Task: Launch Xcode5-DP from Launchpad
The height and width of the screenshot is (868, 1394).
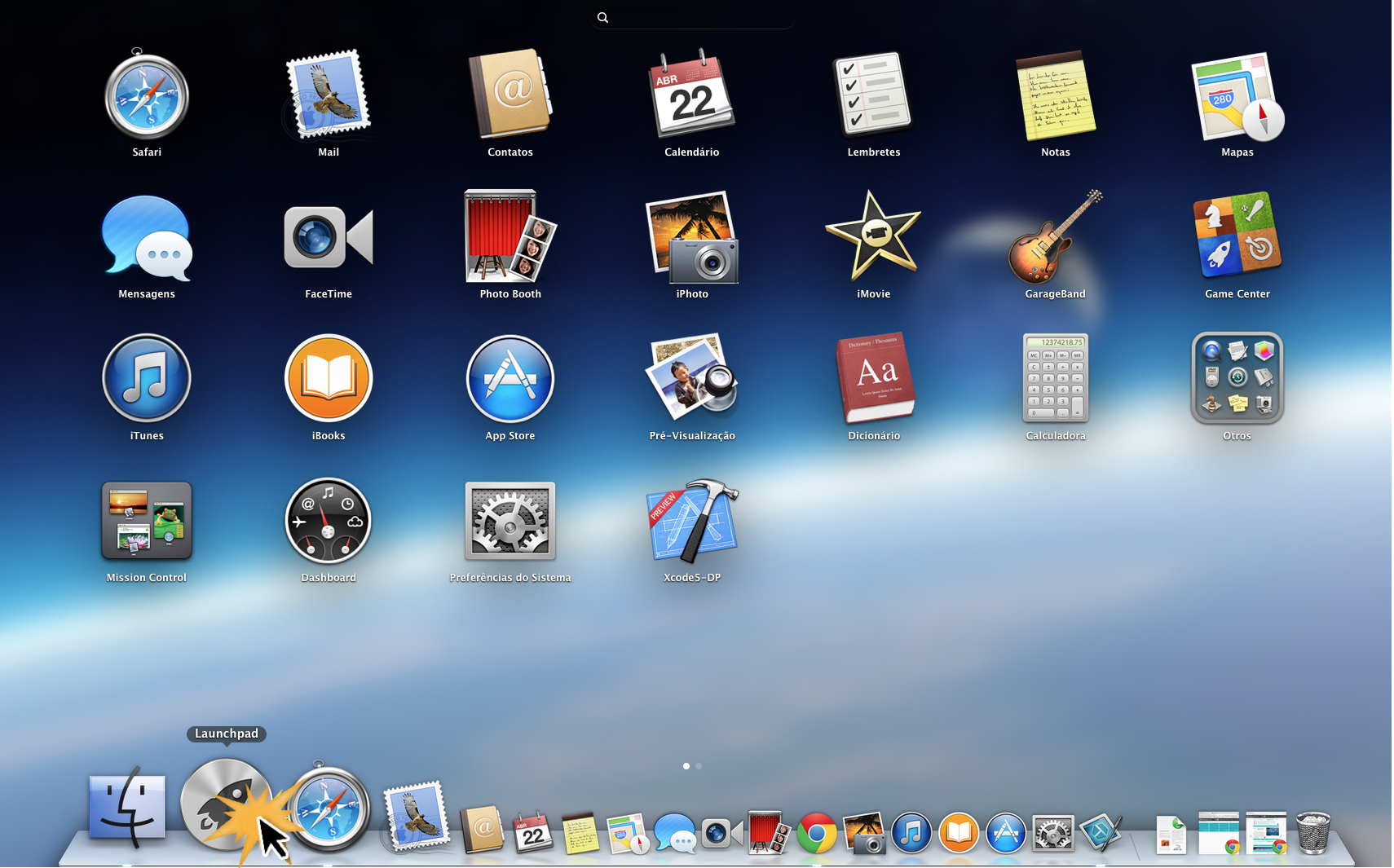Action: coord(692,520)
